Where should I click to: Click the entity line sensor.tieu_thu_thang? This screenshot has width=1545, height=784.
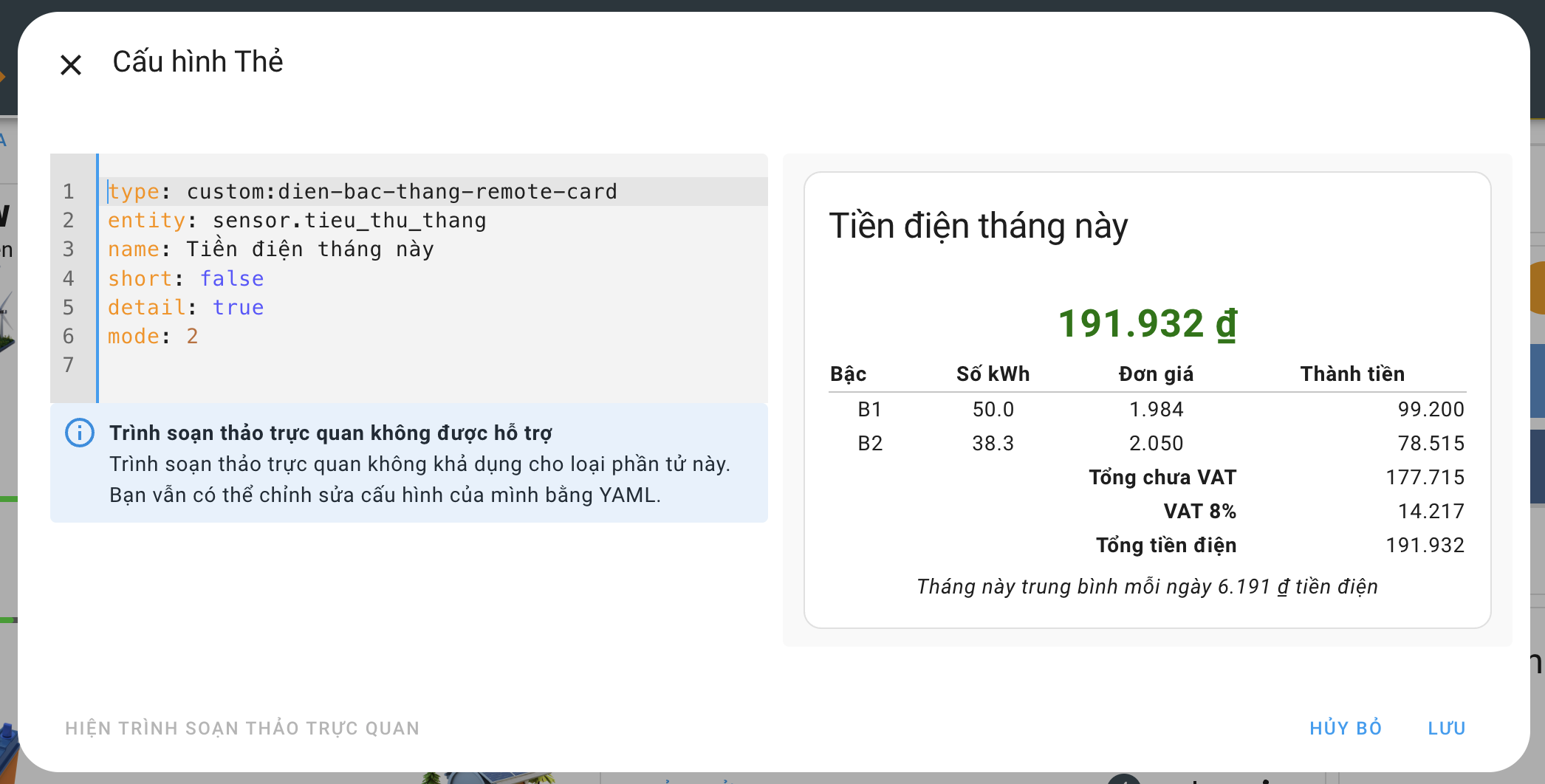433,220
